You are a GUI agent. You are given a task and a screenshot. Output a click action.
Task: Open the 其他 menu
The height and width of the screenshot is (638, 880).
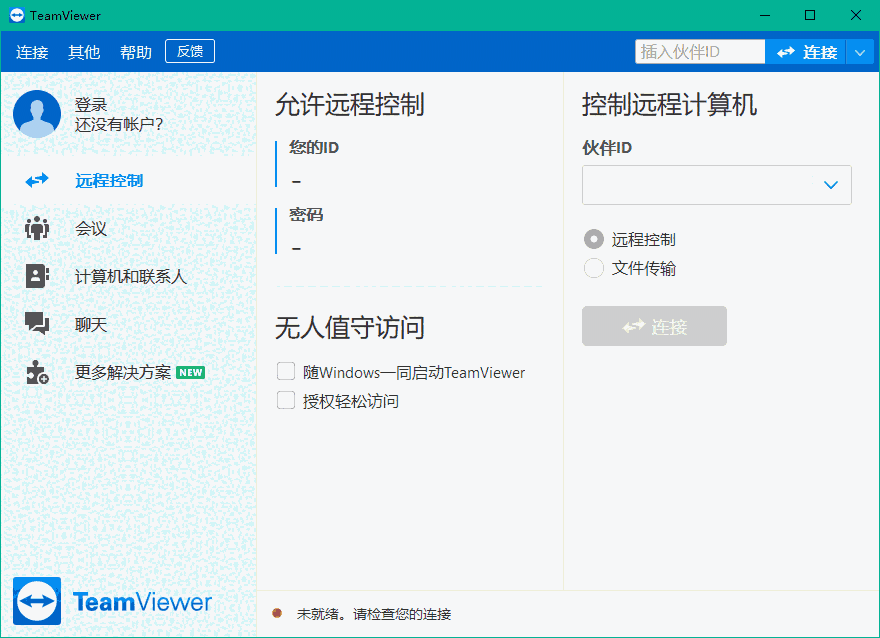[84, 52]
